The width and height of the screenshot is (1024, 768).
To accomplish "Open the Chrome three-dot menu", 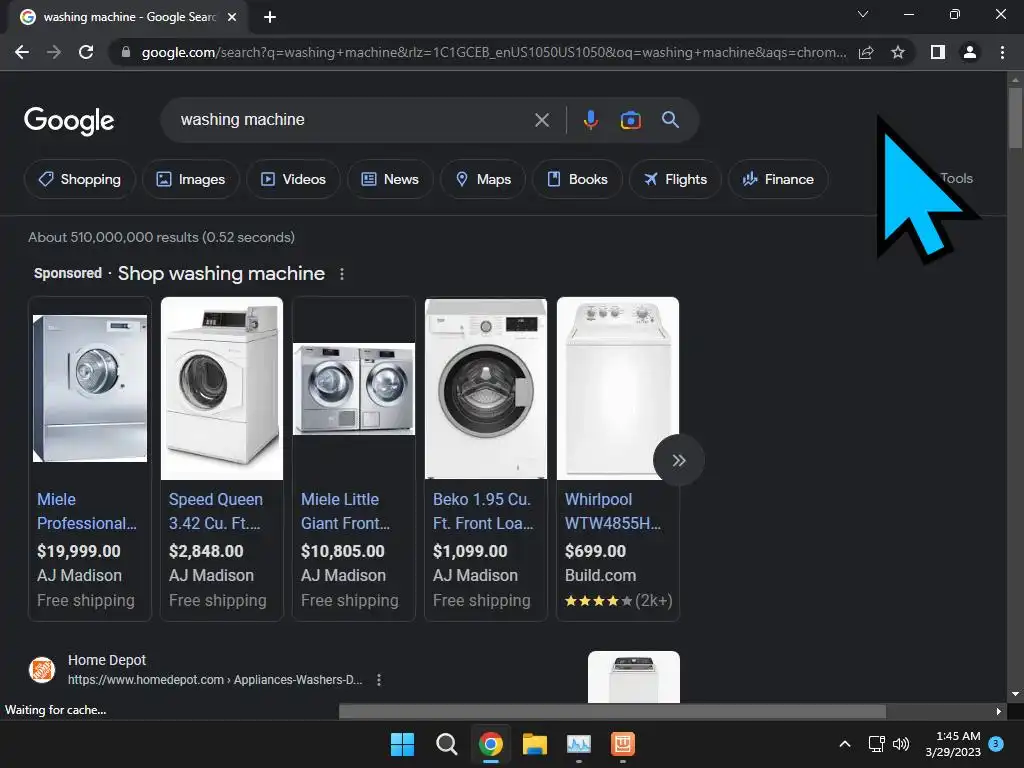I will (x=1002, y=52).
